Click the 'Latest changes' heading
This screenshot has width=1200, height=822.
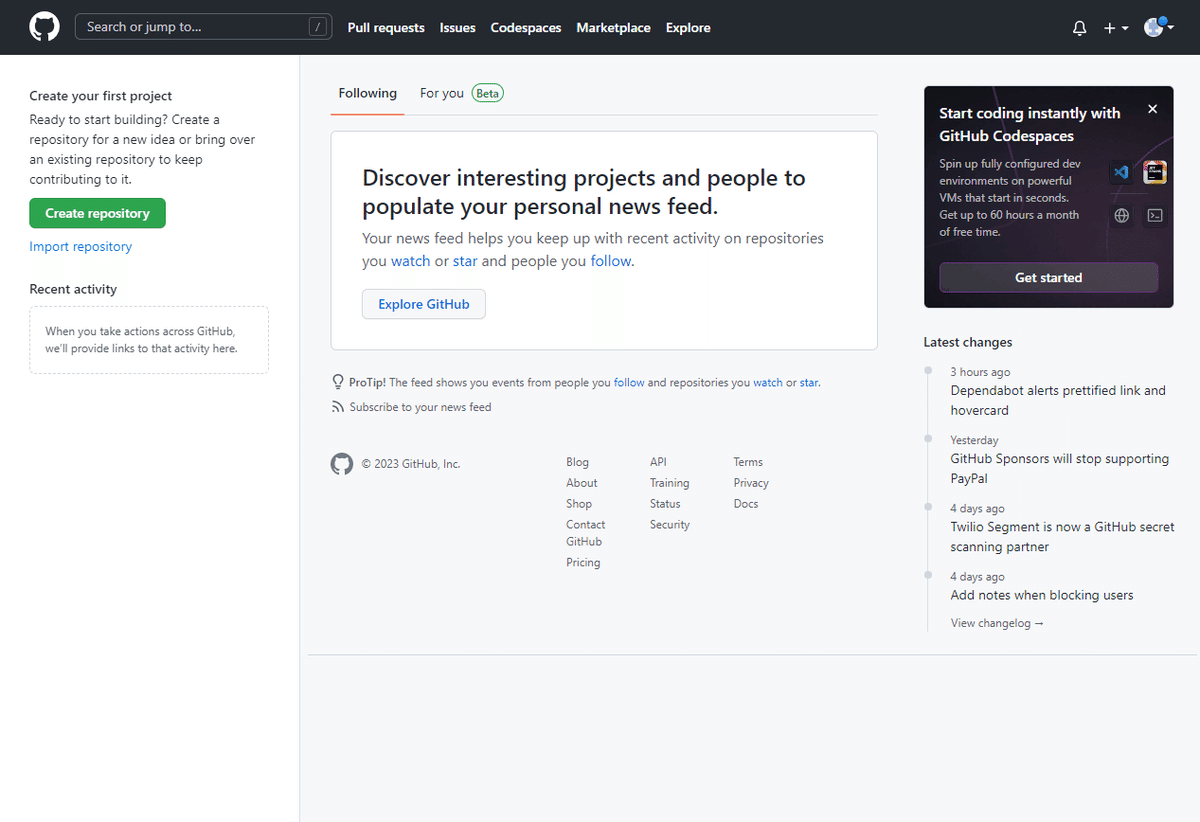[968, 342]
